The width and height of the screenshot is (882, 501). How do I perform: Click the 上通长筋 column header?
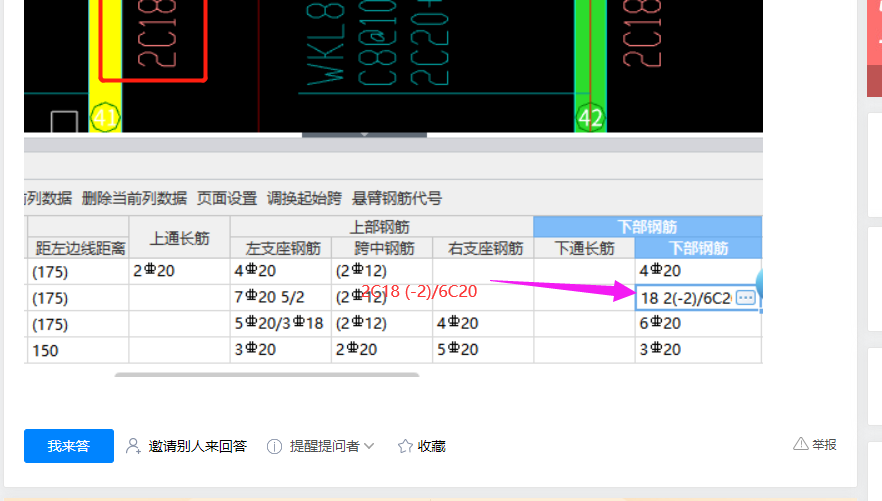(179, 238)
